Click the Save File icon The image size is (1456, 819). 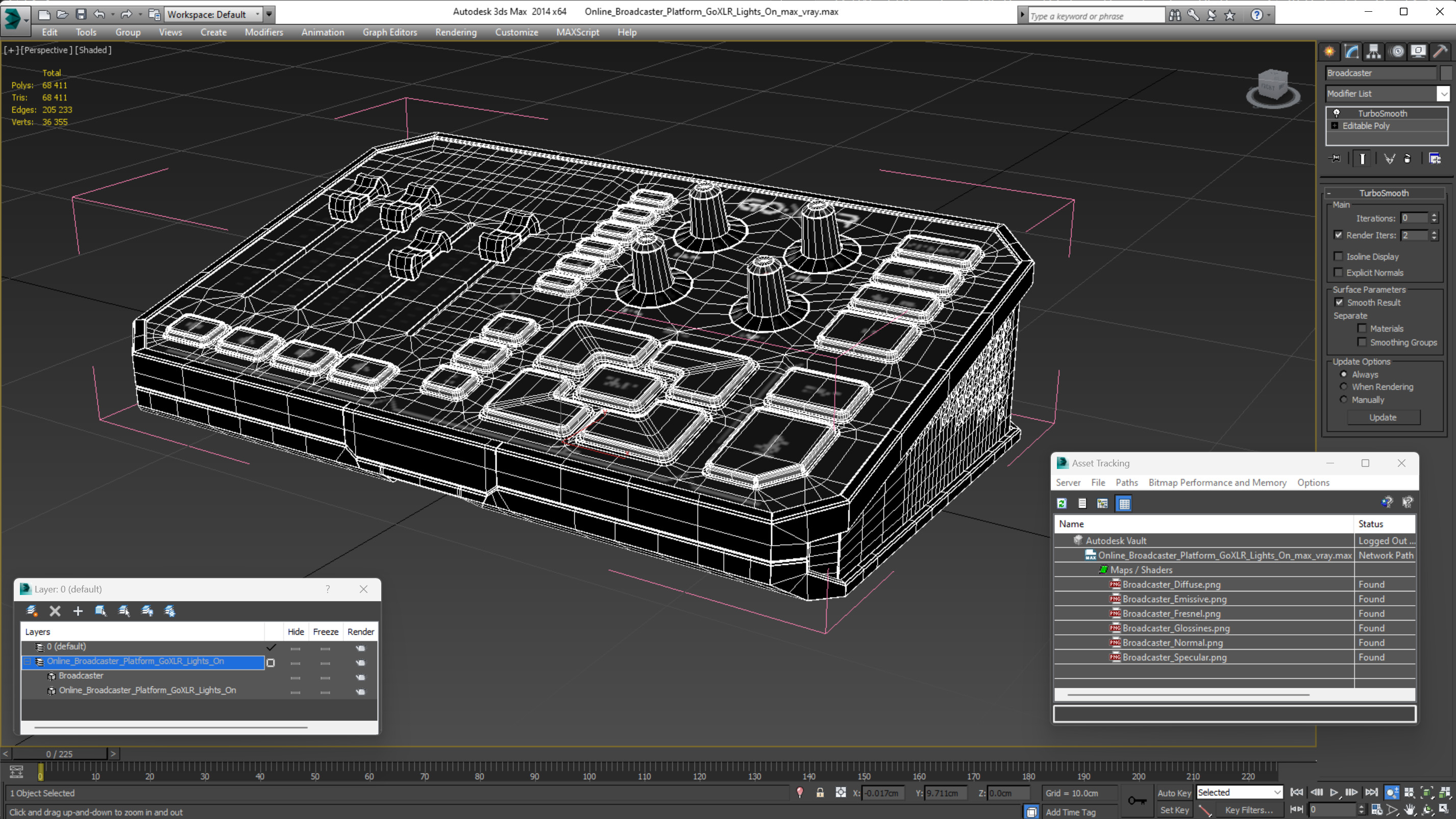pos(81,14)
